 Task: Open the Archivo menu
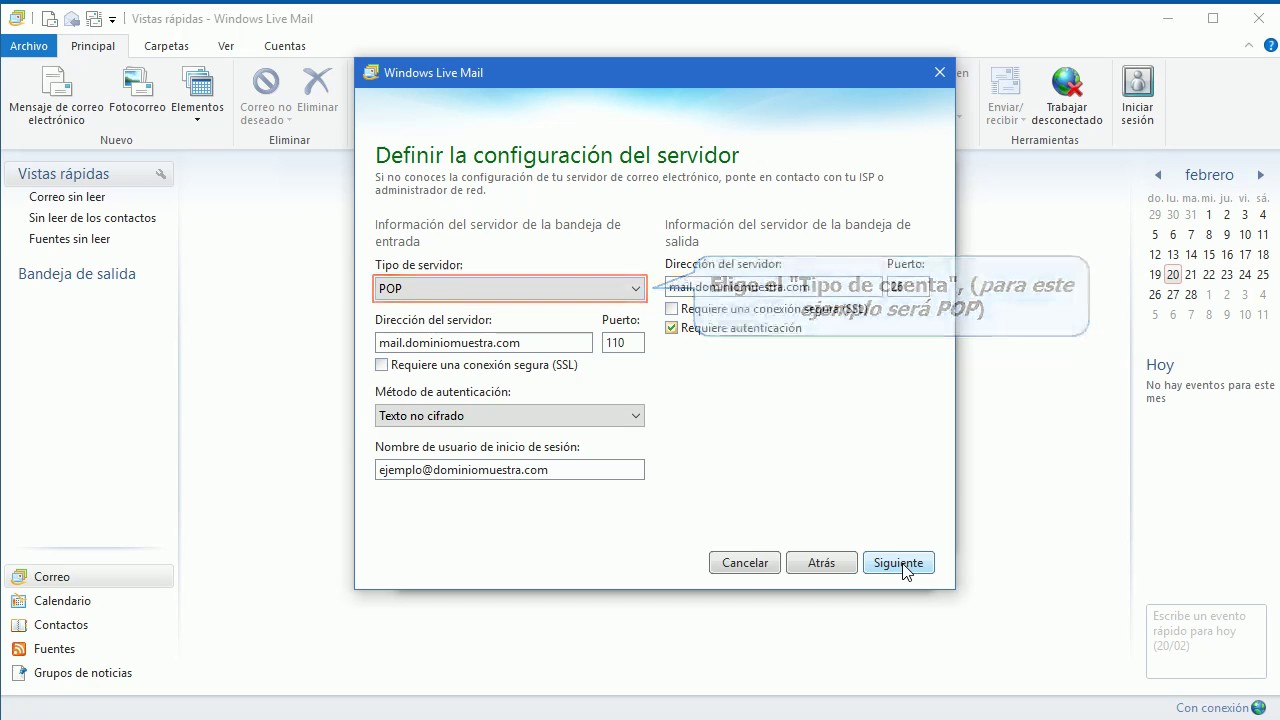pos(29,46)
